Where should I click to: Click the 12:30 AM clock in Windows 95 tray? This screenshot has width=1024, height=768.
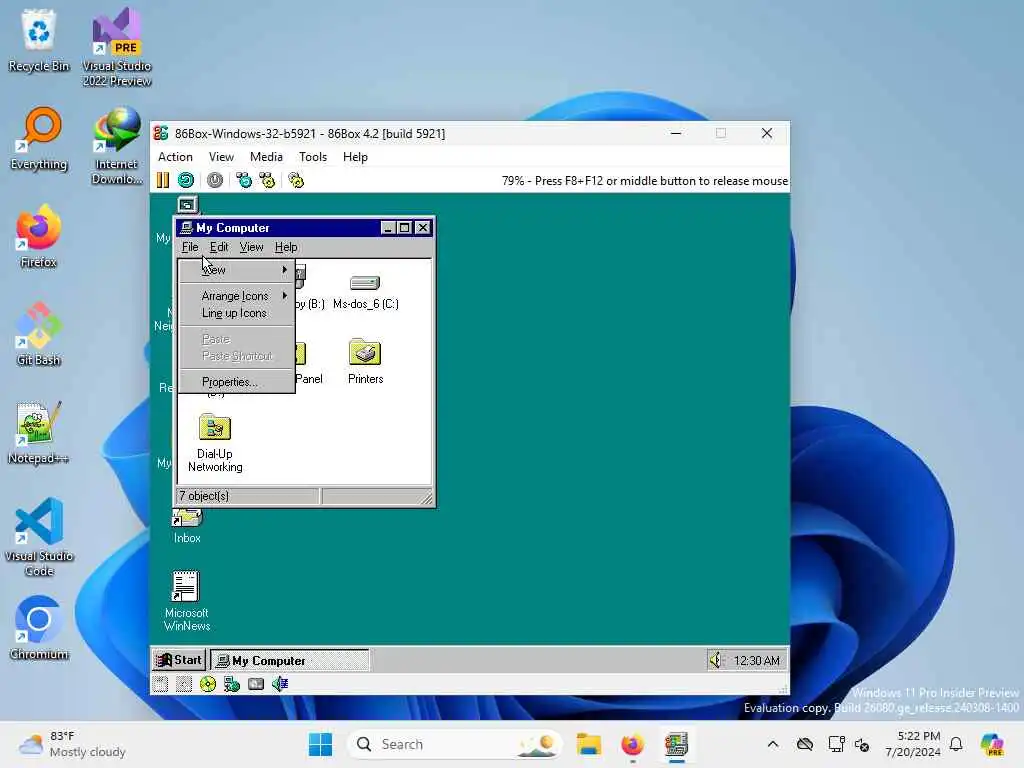756,661
